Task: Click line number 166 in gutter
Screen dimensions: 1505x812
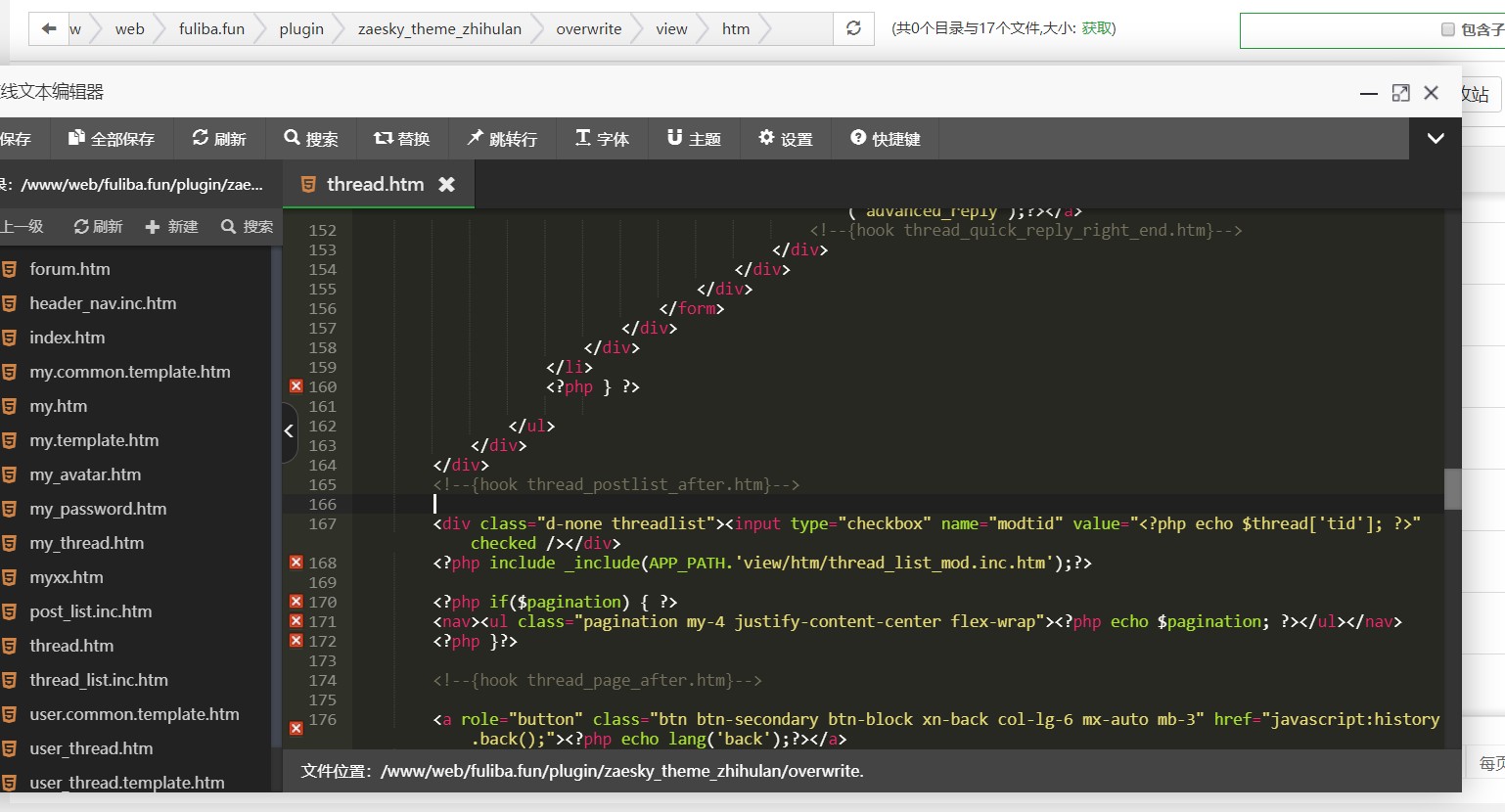Action: pos(322,504)
